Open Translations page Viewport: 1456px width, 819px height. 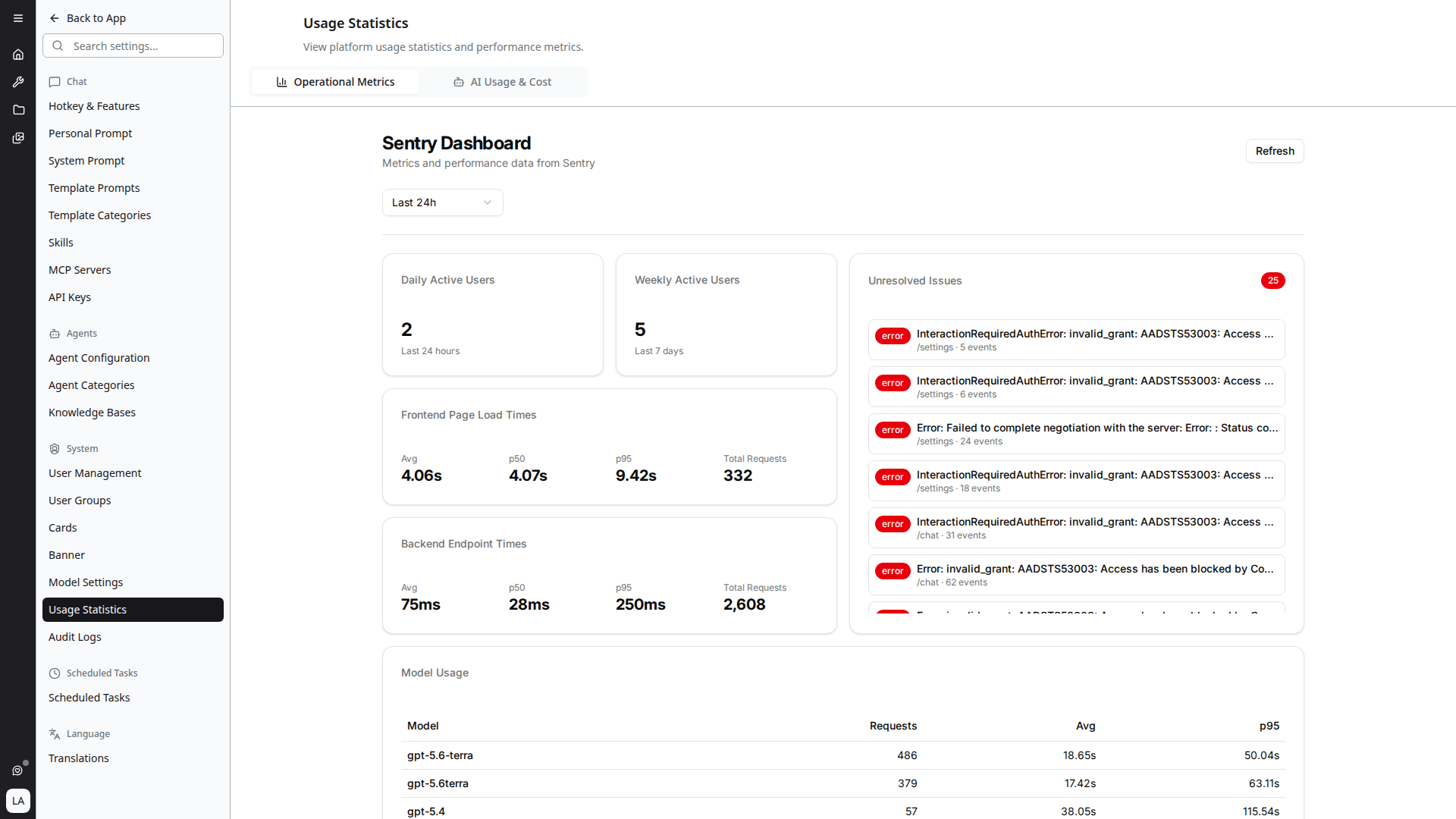133,758
